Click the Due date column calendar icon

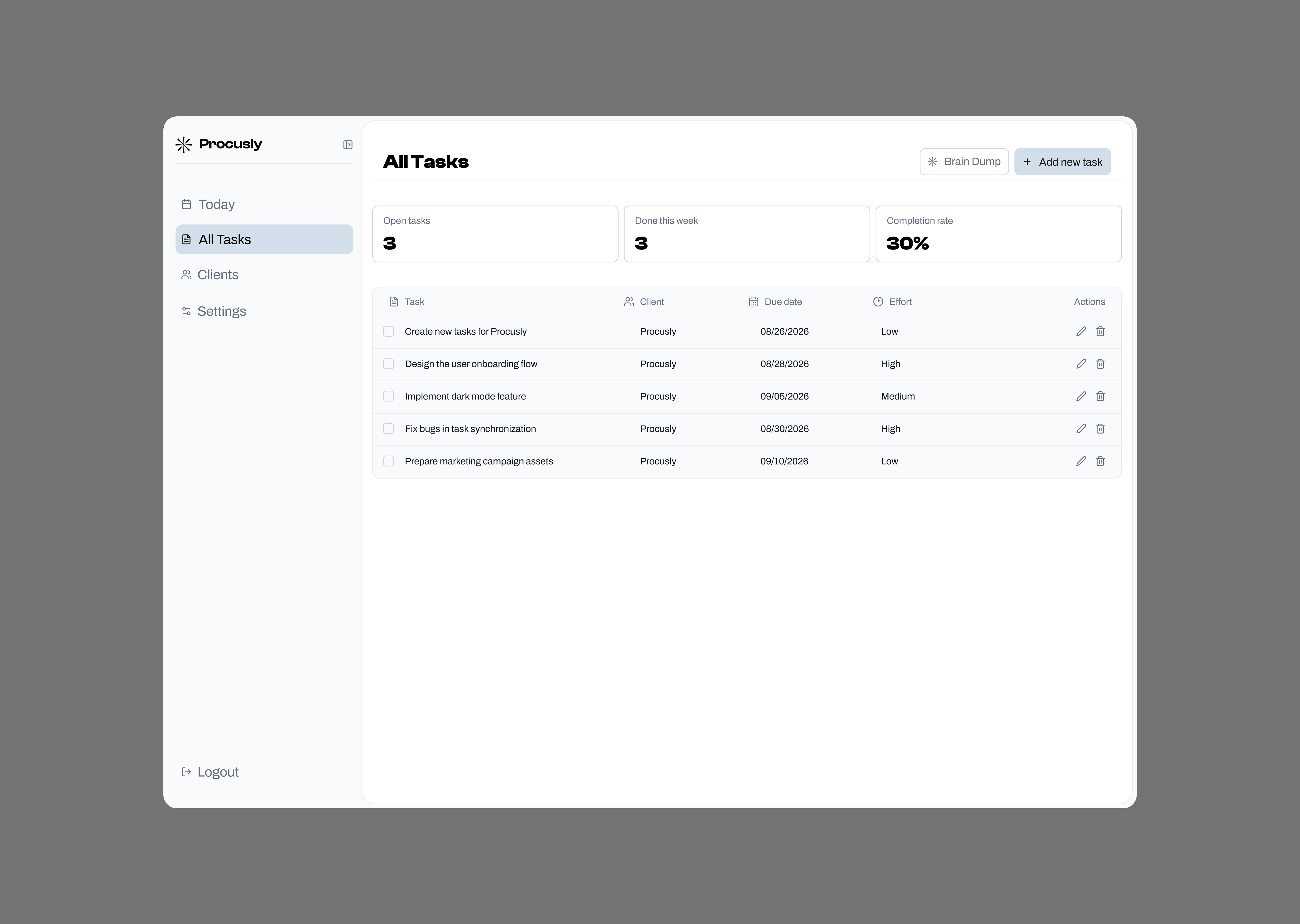(754, 302)
